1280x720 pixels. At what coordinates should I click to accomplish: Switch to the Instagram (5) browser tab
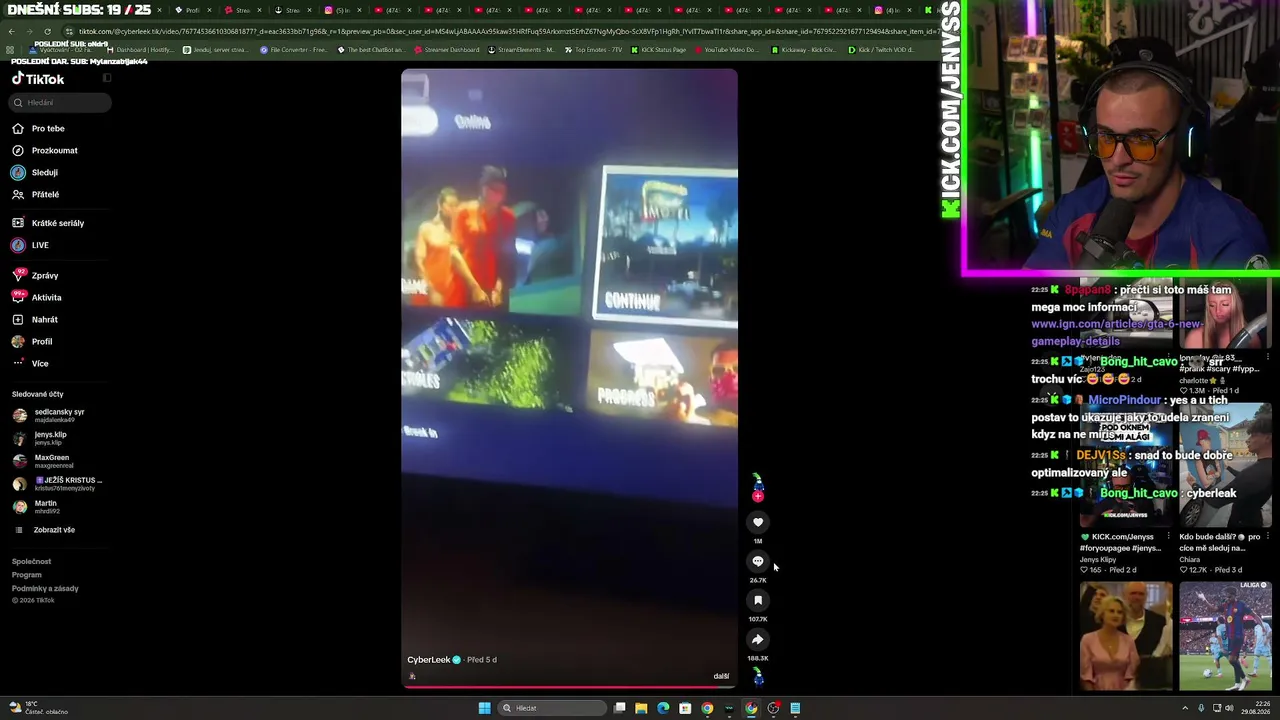click(x=340, y=10)
